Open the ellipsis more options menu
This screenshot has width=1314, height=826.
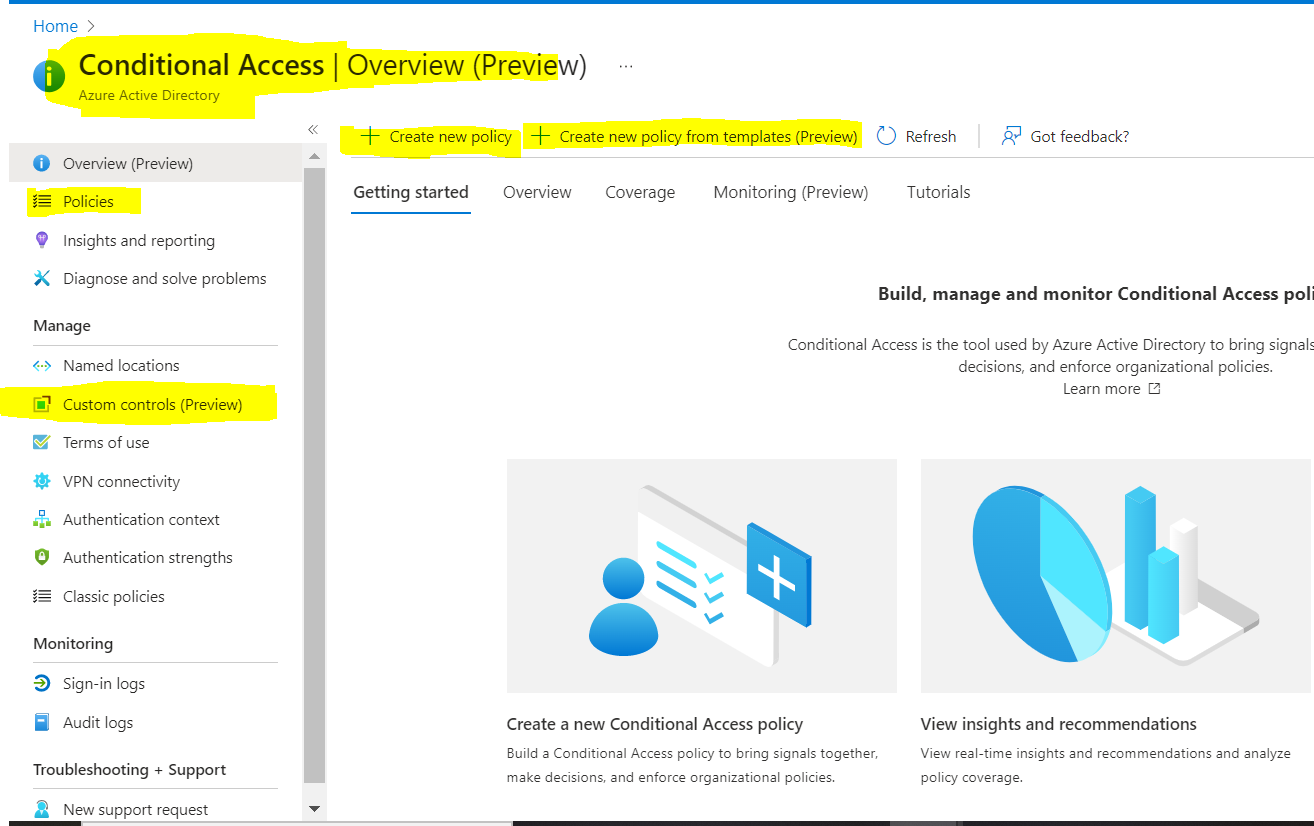coord(626,66)
